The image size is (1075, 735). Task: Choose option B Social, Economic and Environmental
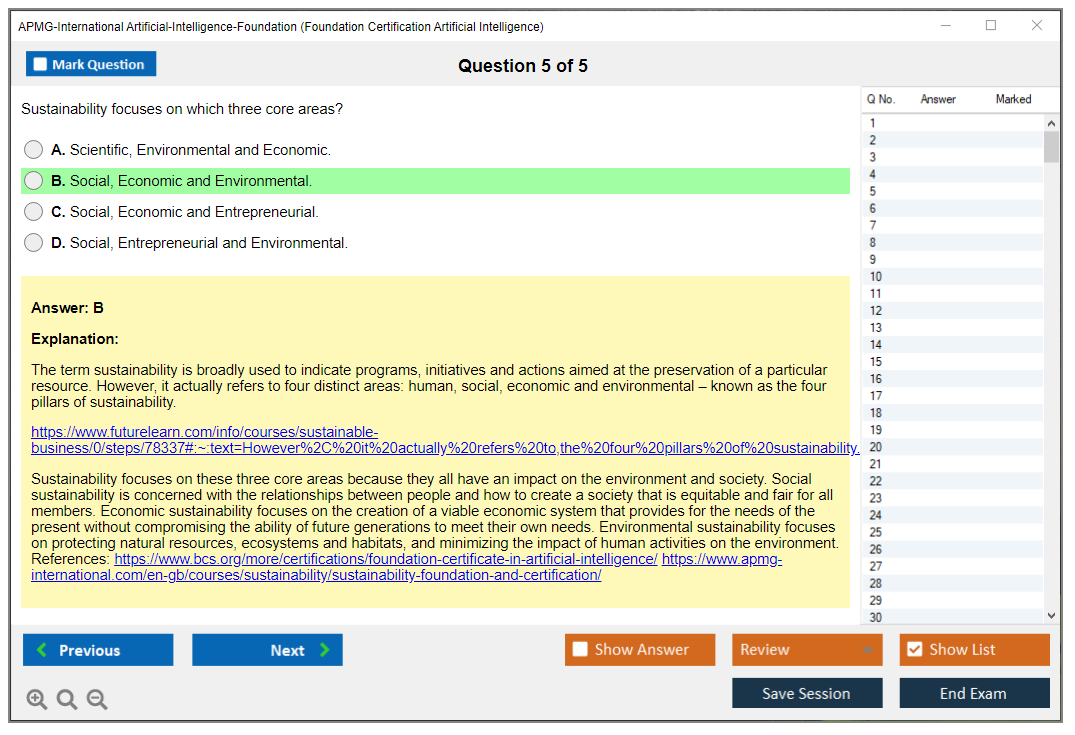click(x=34, y=181)
